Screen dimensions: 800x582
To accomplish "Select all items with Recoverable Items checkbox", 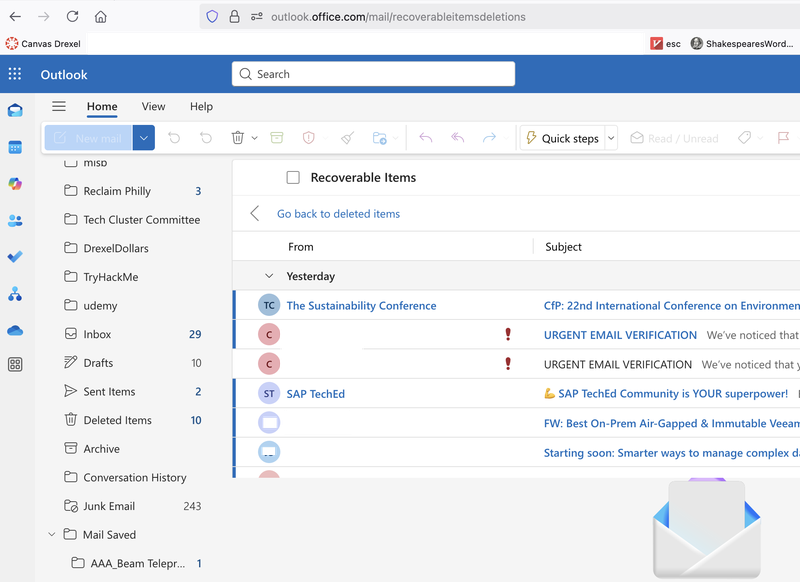I will point(293,178).
